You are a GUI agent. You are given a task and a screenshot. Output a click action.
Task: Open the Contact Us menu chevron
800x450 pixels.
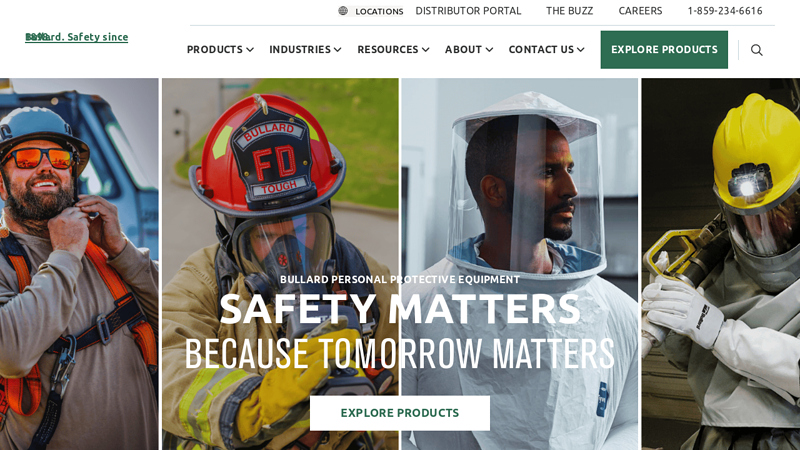click(x=581, y=49)
